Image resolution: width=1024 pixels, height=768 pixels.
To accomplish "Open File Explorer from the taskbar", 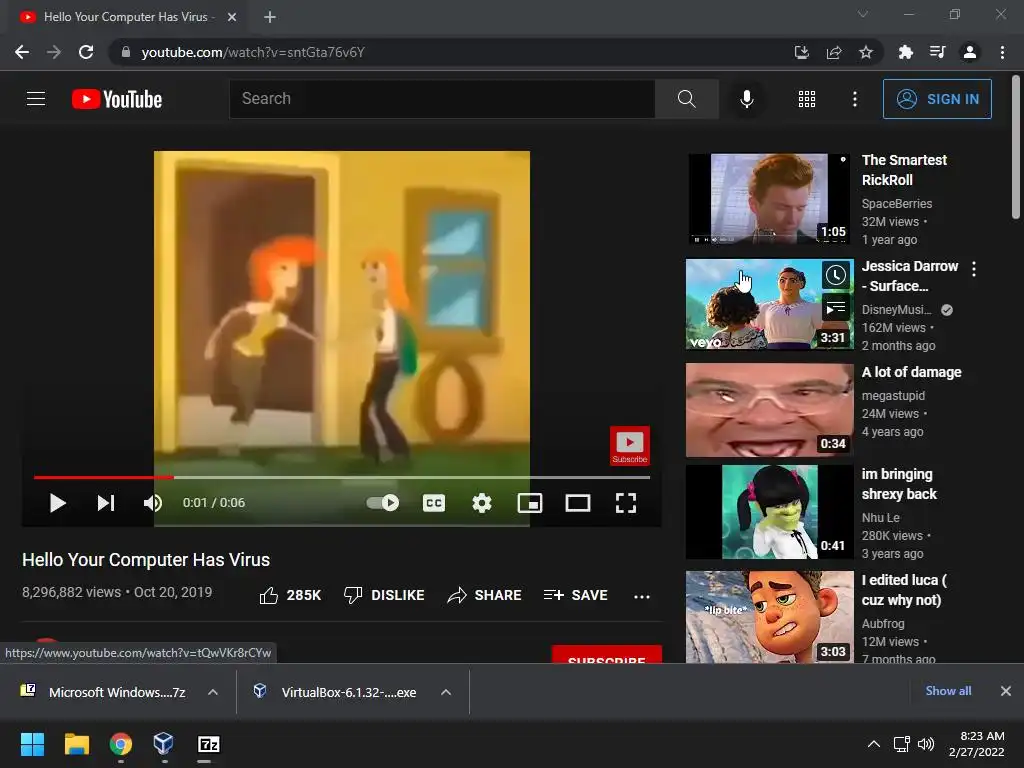I will tap(76, 744).
